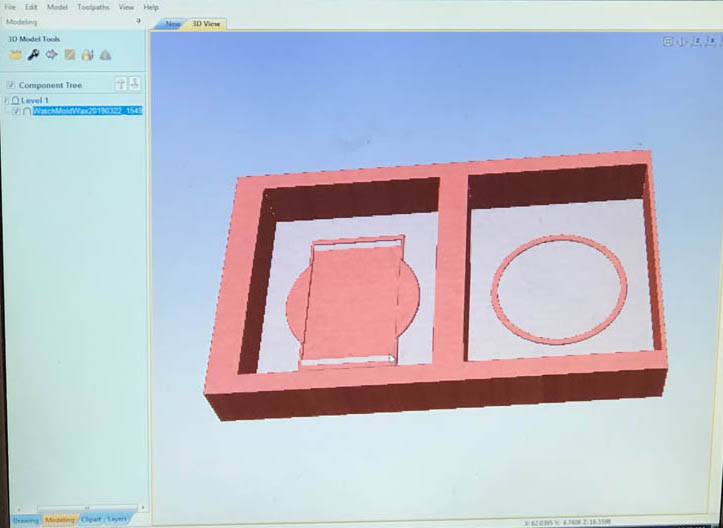
Task: Toggle the Level 1 visibility checkbox
Action: [6, 100]
